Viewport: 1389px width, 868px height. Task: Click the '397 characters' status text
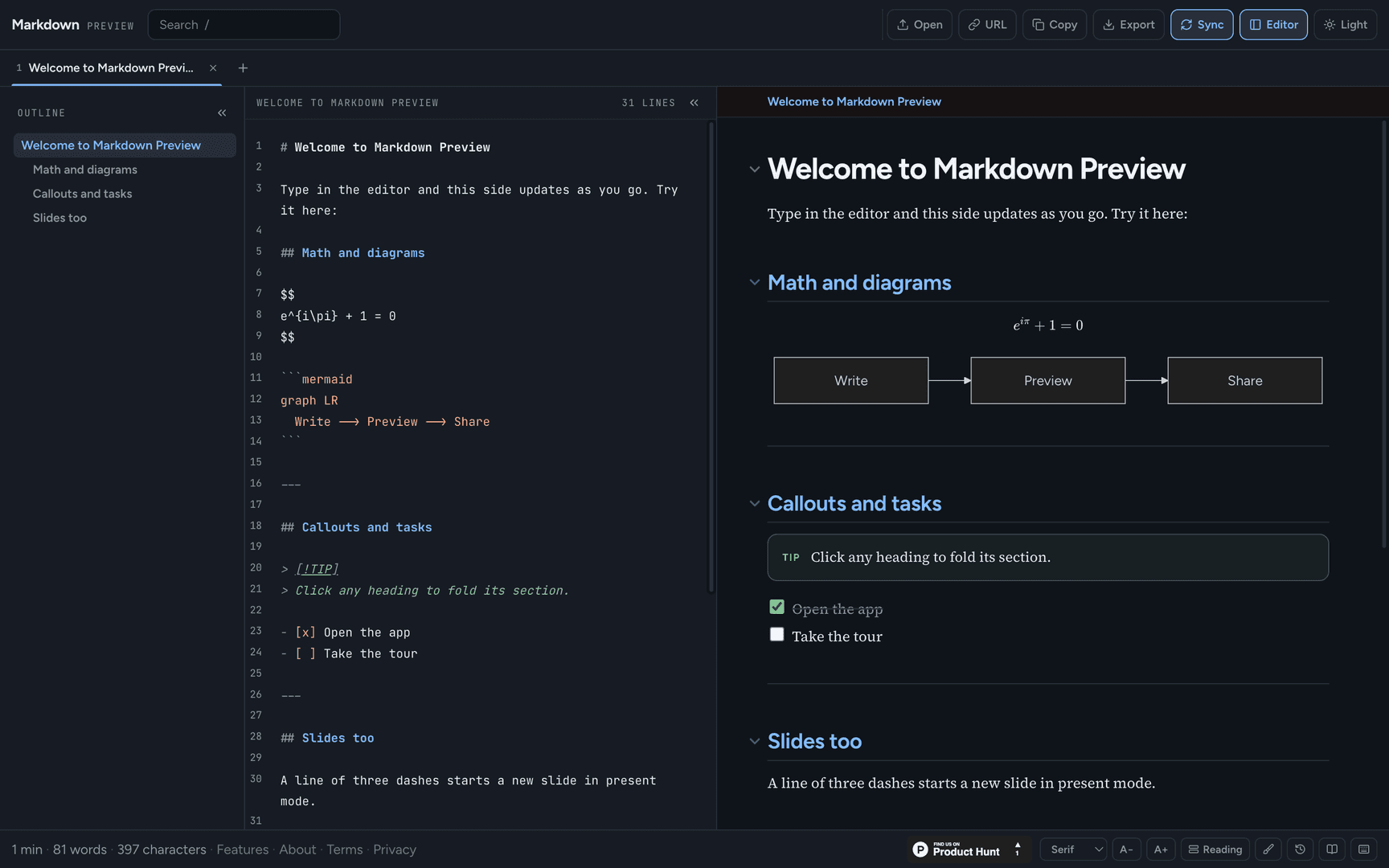[162, 850]
